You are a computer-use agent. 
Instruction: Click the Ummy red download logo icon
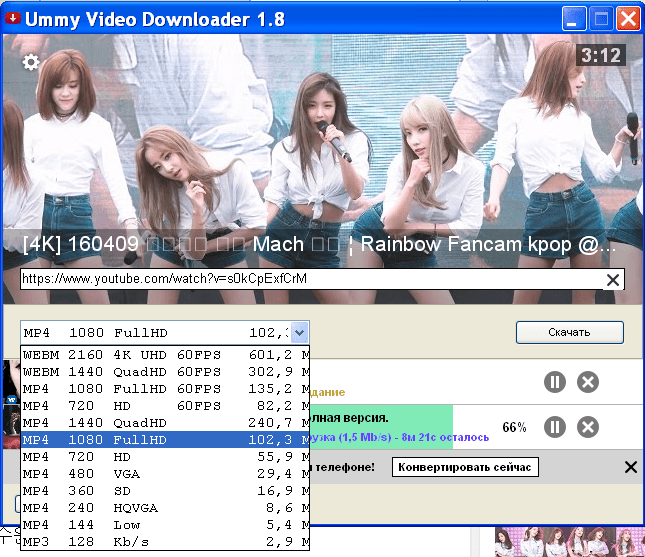click(x=13, y=18)
